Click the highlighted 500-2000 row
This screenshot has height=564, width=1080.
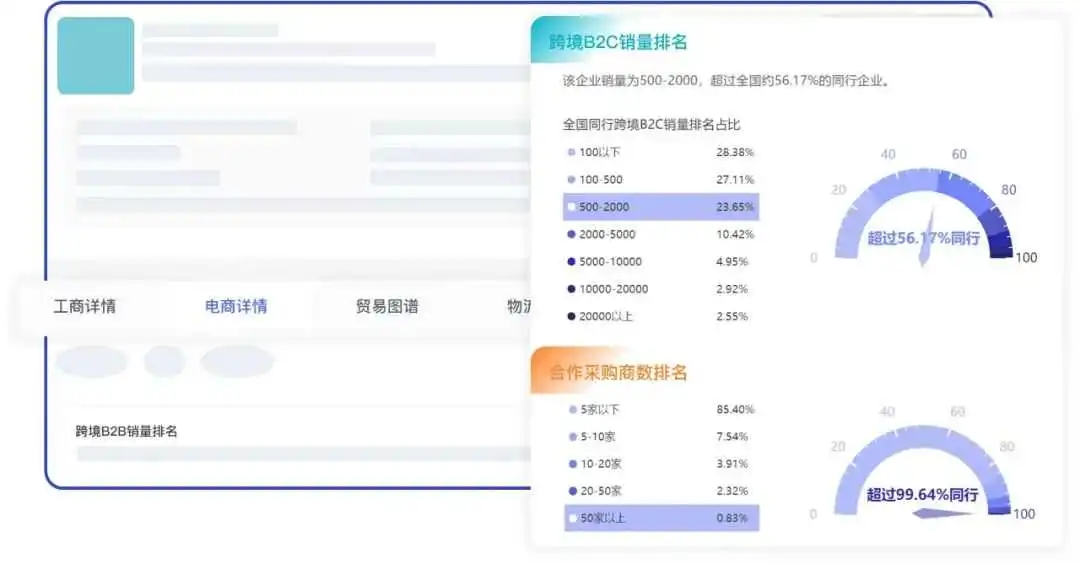[x=661, y=207]
